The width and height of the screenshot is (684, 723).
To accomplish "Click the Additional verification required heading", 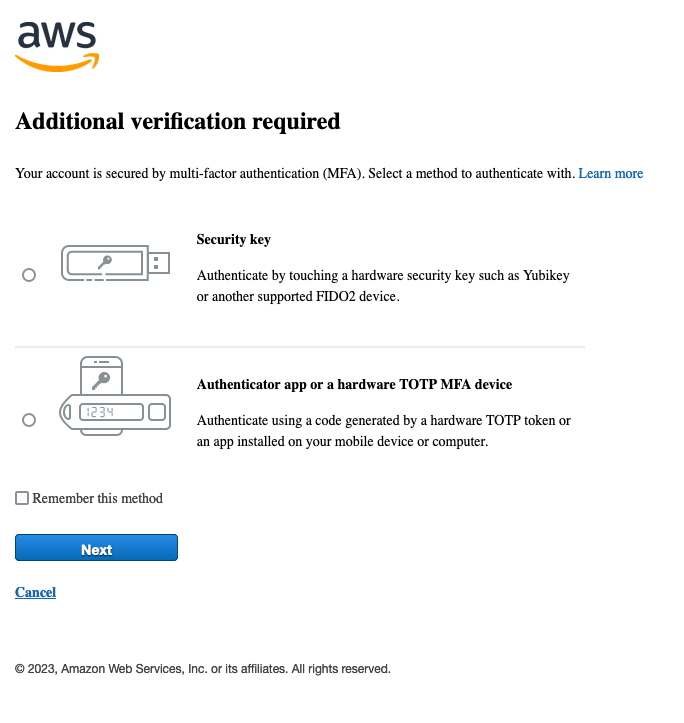I will [x=178, y=122].
